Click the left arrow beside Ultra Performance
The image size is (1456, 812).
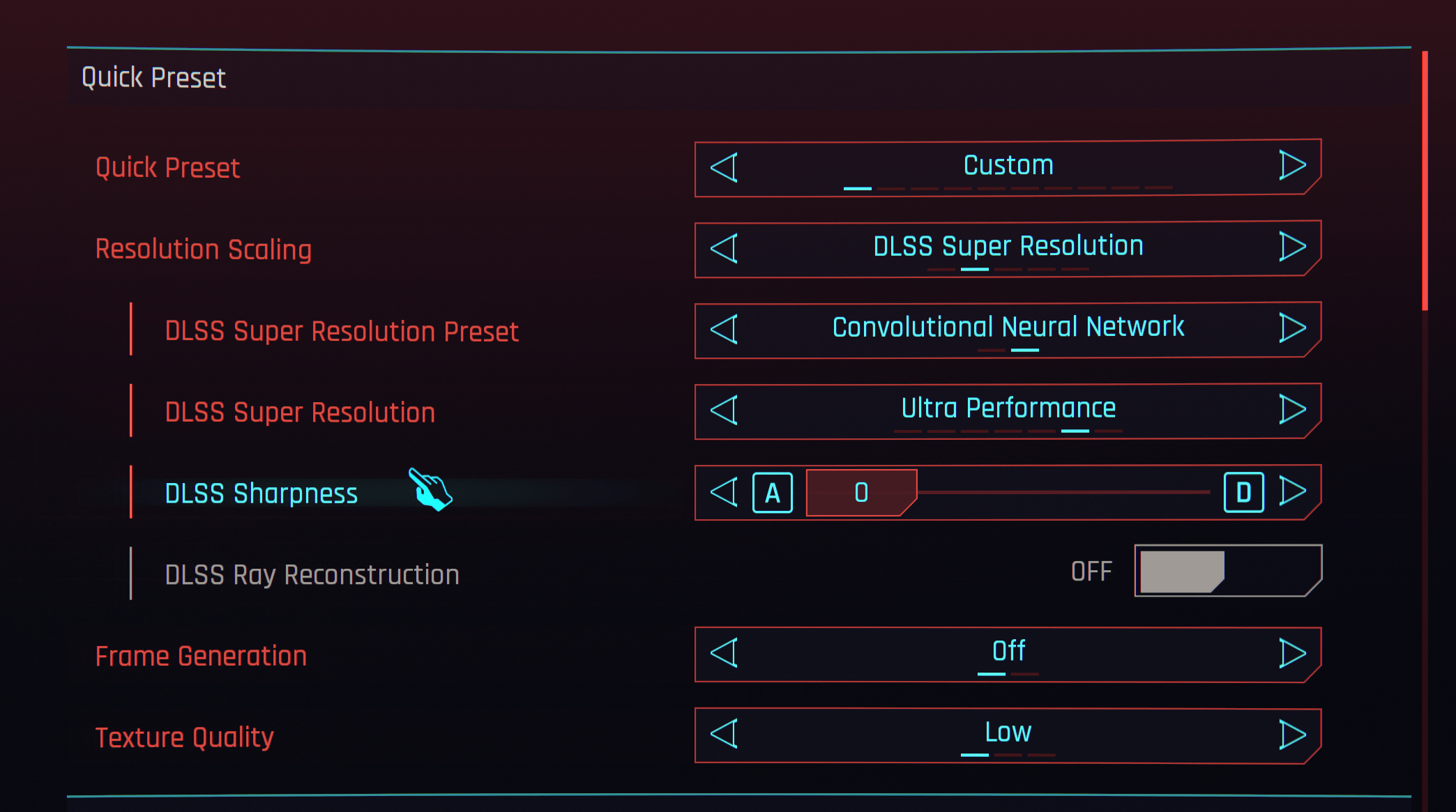tap(725, 410)
